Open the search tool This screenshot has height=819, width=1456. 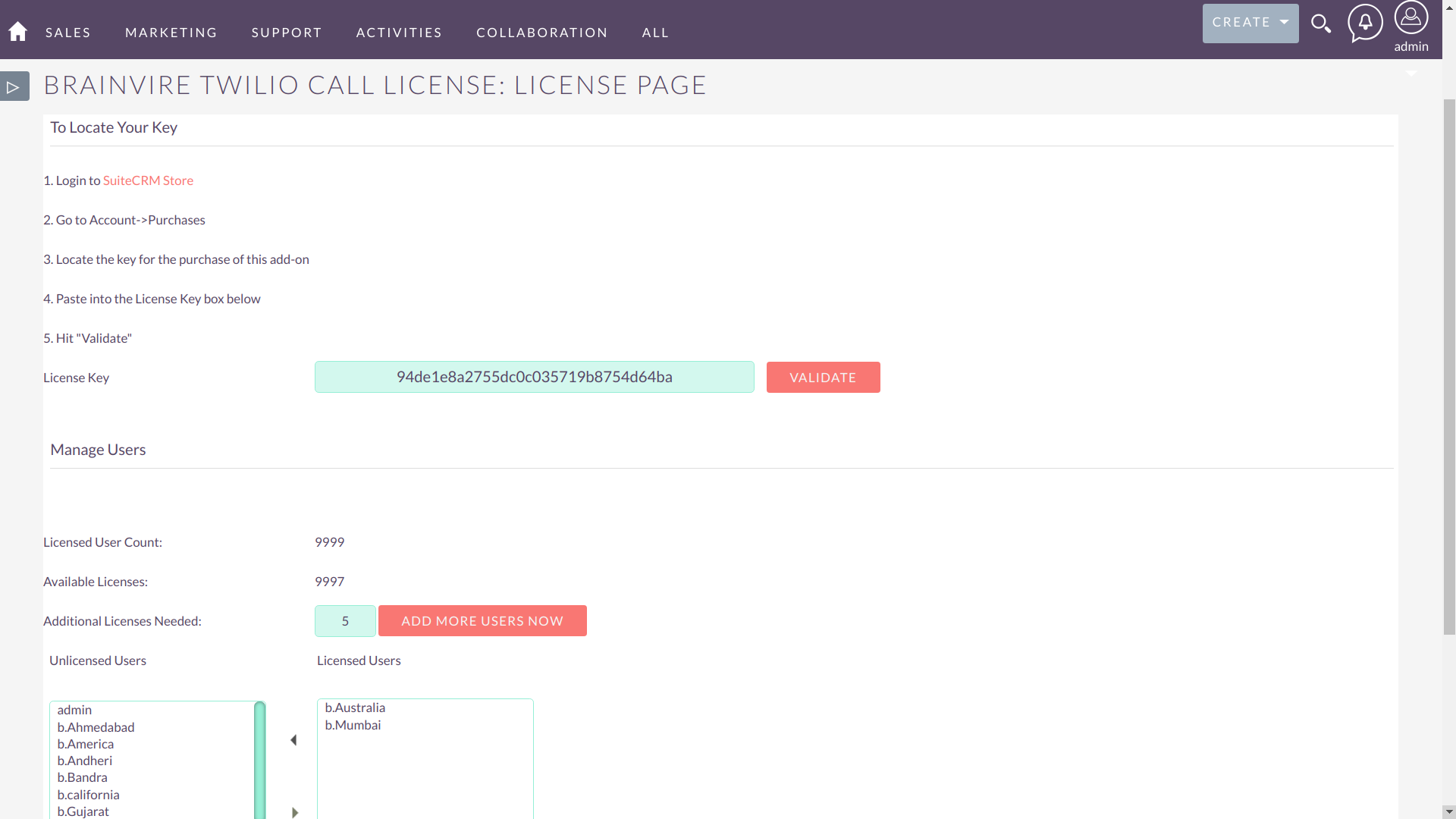click(1321, 24)
